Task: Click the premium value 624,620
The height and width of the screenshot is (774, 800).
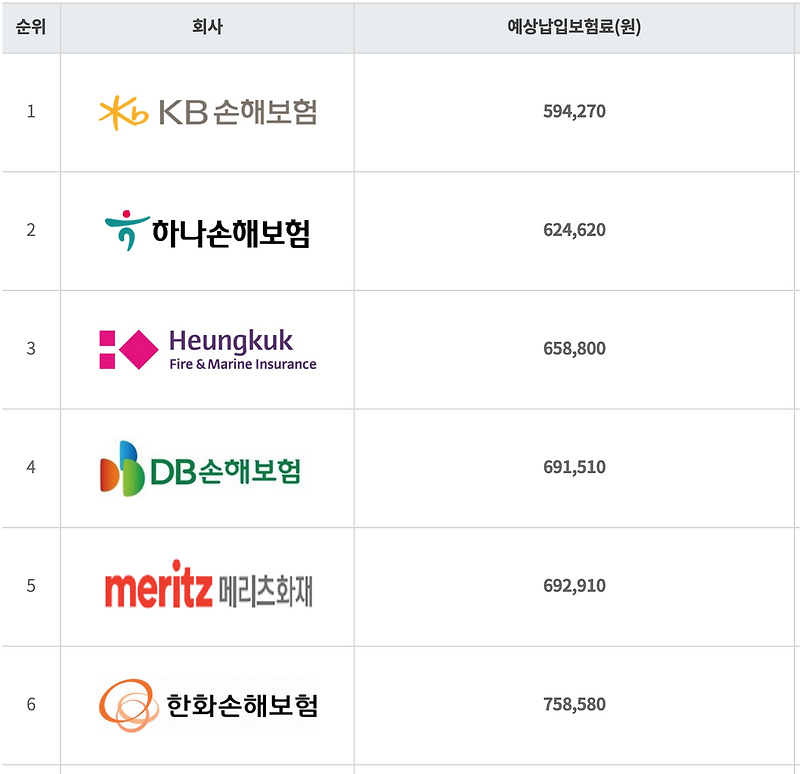Action: [x=574, y=230]
